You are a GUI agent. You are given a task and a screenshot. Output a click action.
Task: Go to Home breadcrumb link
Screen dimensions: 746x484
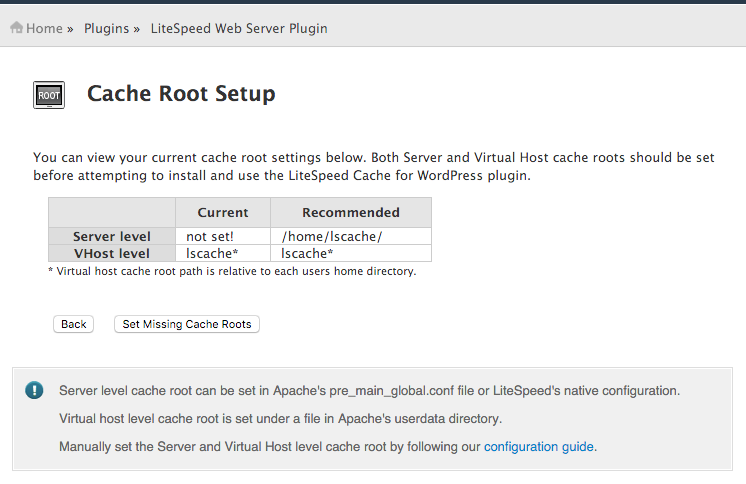pyautogui.click(x=44, y=29)
